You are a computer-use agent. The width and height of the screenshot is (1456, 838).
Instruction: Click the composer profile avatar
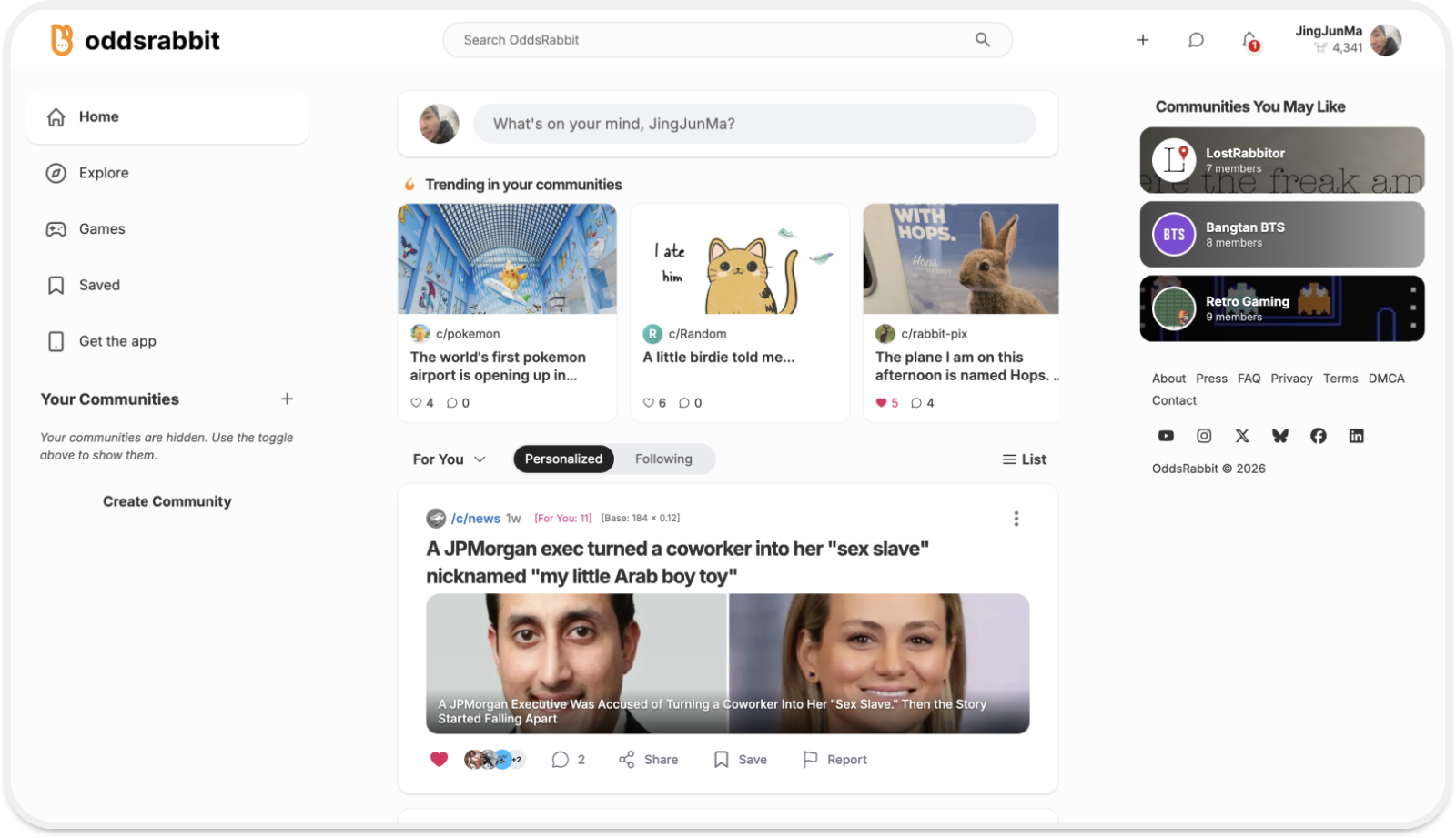439,124
